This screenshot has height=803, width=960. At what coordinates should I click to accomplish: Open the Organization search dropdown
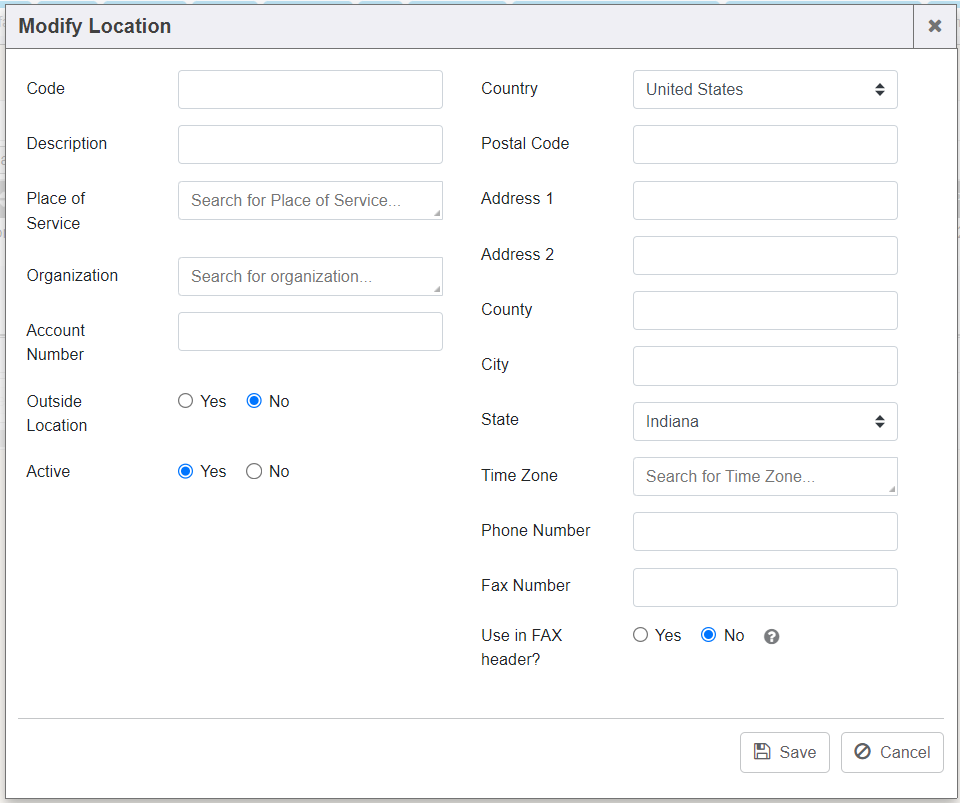[310, 276]
